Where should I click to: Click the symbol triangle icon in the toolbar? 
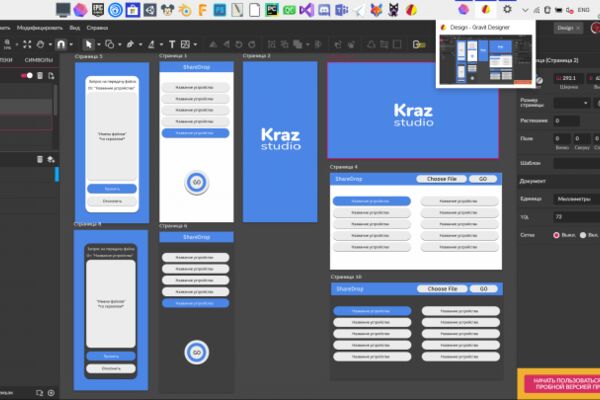(371, 44)
